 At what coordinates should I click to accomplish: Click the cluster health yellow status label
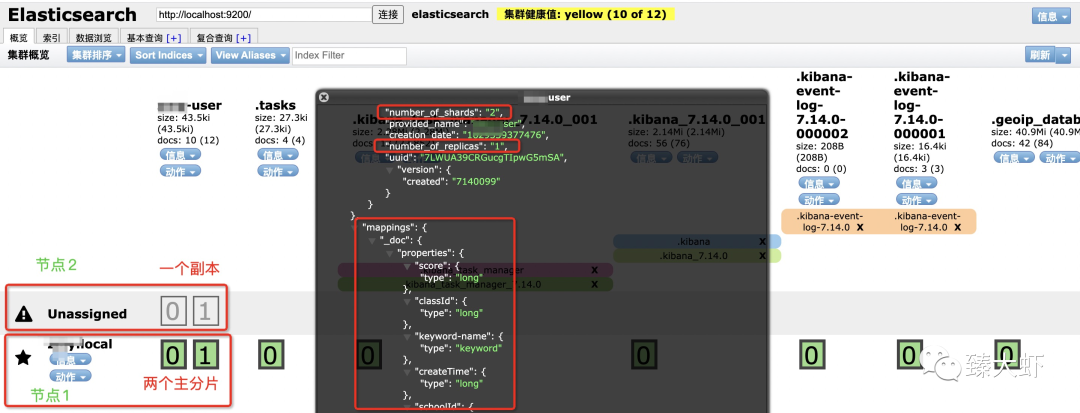(x=585, y=14)
